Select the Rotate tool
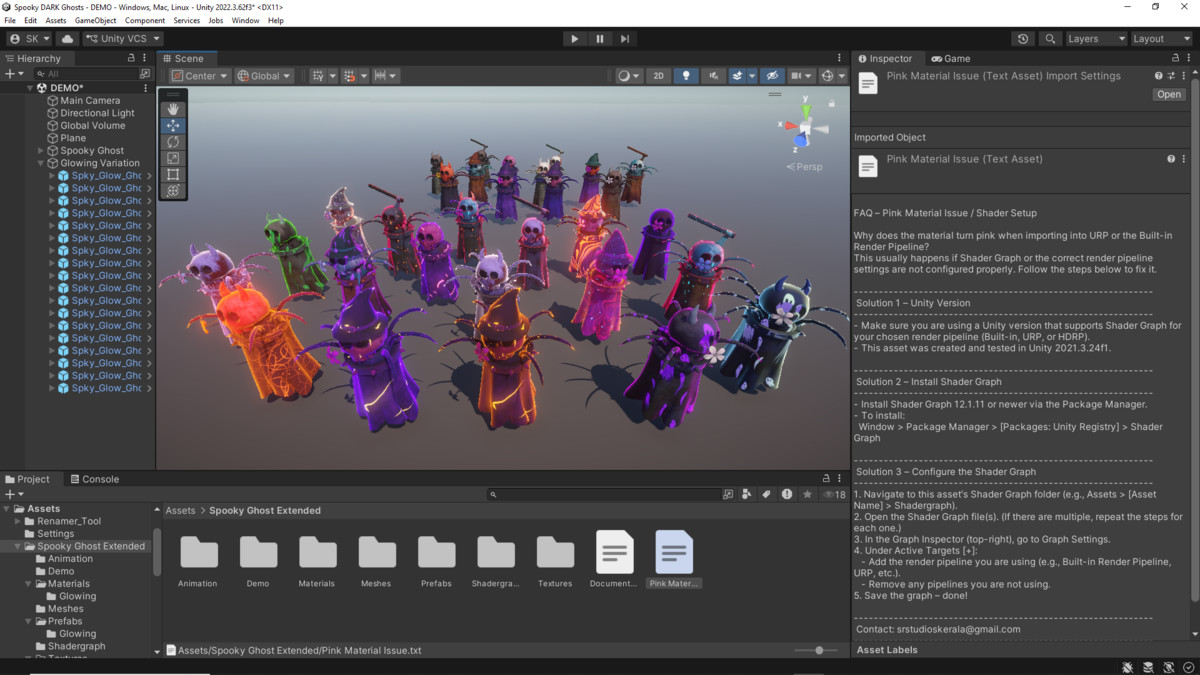Image resolution: width=1200 pixels, height=675 pixels. [x=173, y=142]
